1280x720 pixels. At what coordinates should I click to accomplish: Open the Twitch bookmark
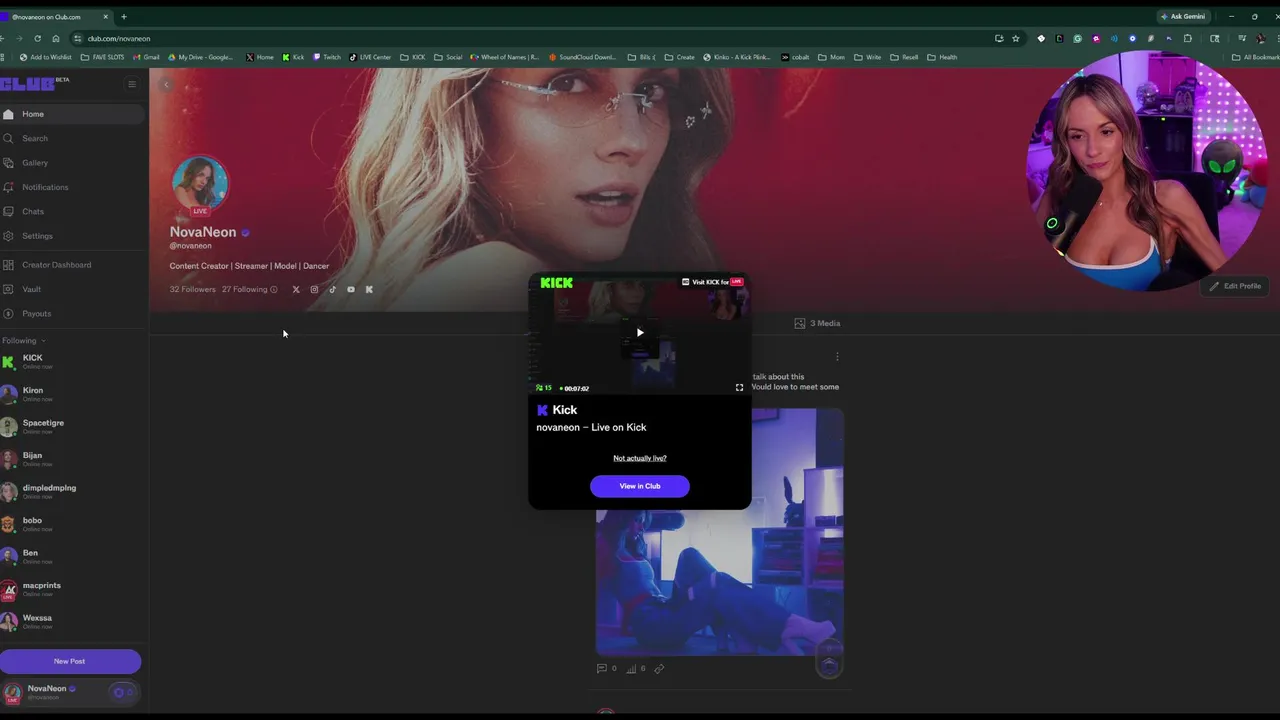pyautogui.click(x=326, y=57)
